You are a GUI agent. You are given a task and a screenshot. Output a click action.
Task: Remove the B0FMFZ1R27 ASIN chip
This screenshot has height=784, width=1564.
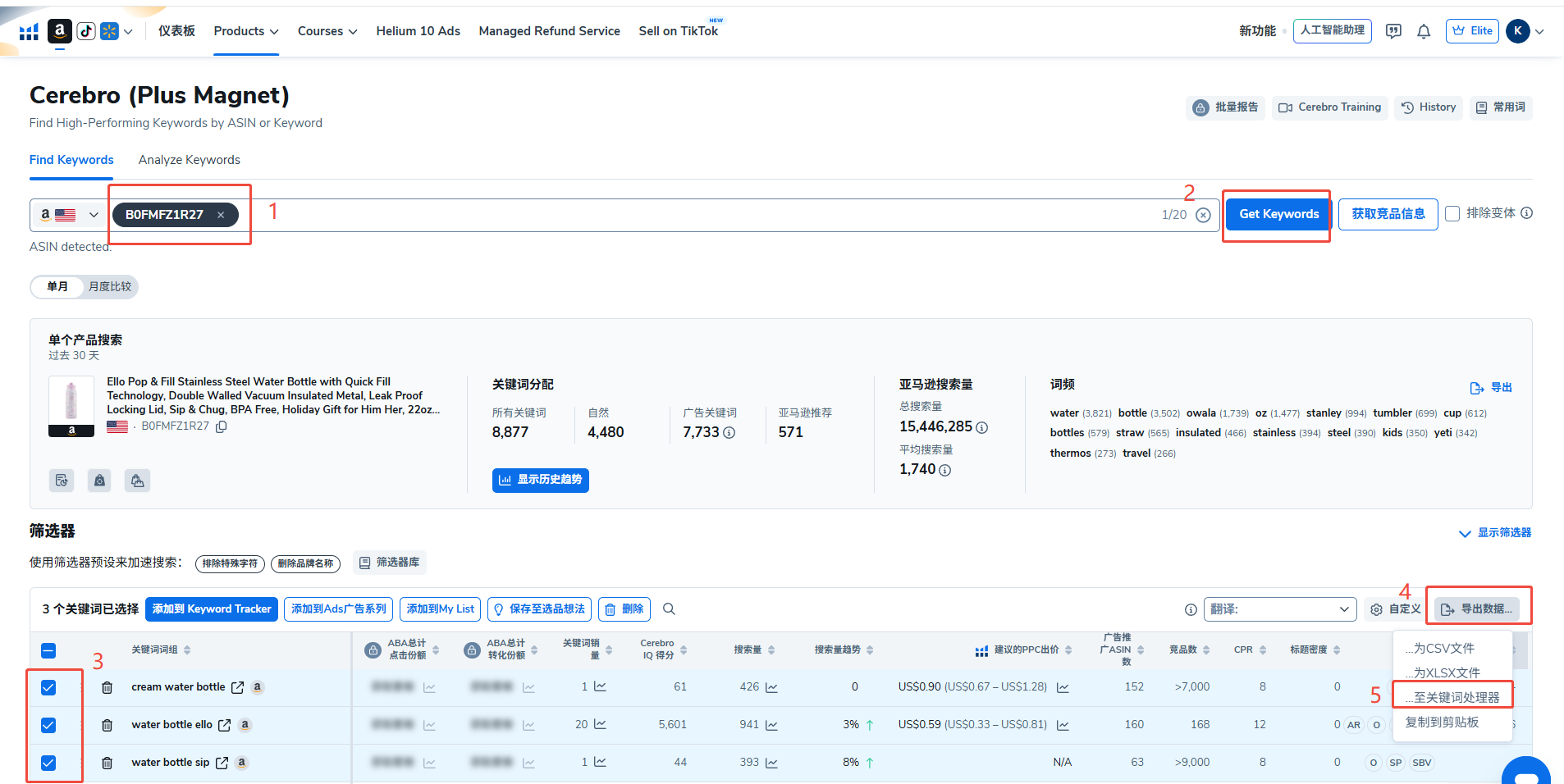pyautogui.click(x=221, y=215)
